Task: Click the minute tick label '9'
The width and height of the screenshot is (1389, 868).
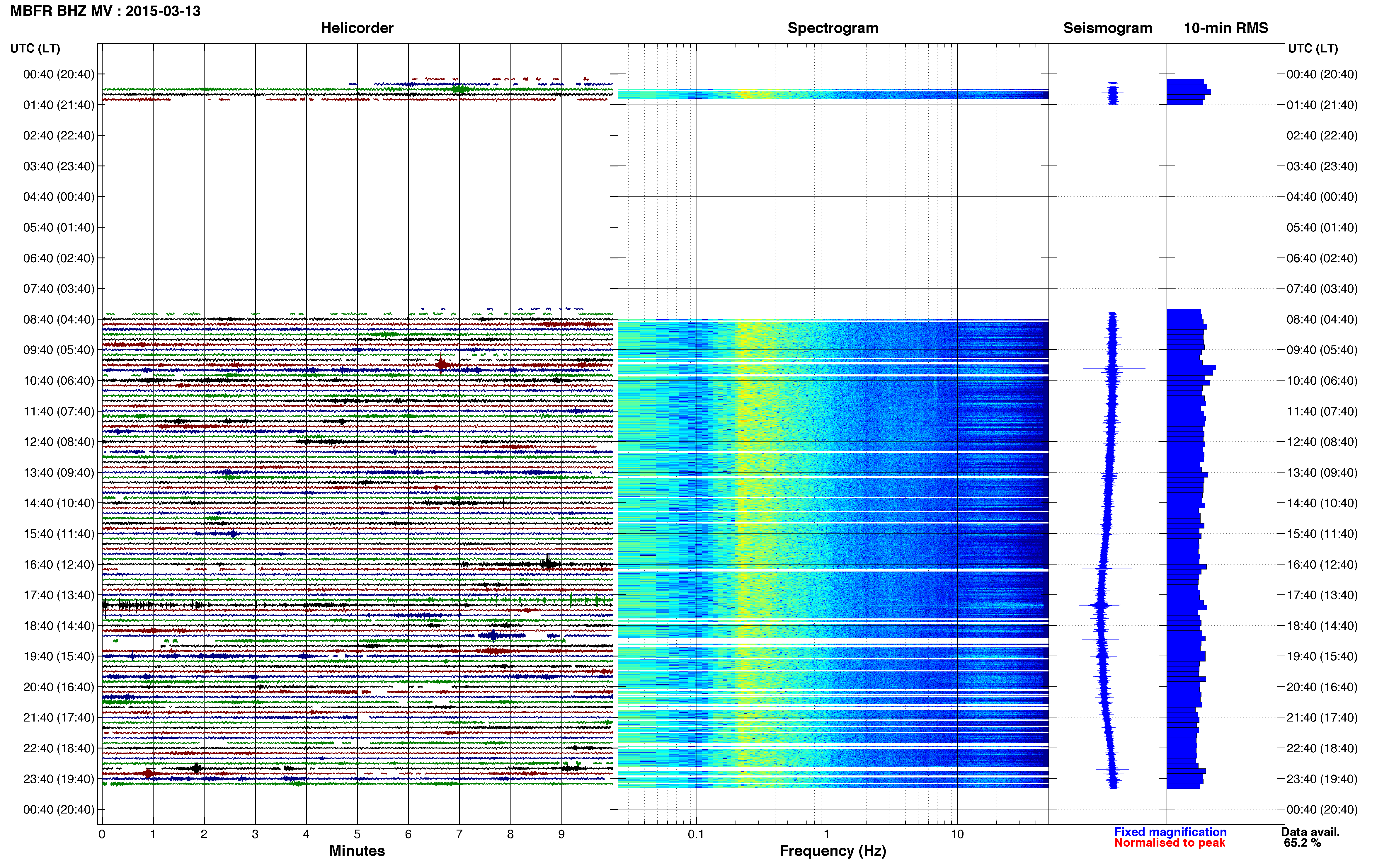Action: (x=561, y=834)
